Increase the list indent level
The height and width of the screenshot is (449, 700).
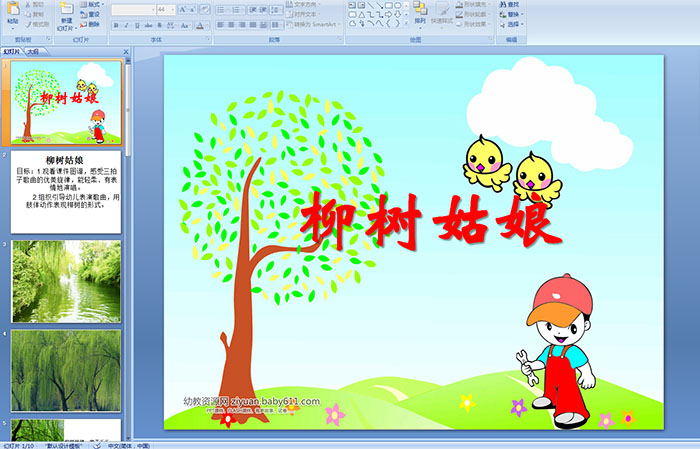pos(263,9)
